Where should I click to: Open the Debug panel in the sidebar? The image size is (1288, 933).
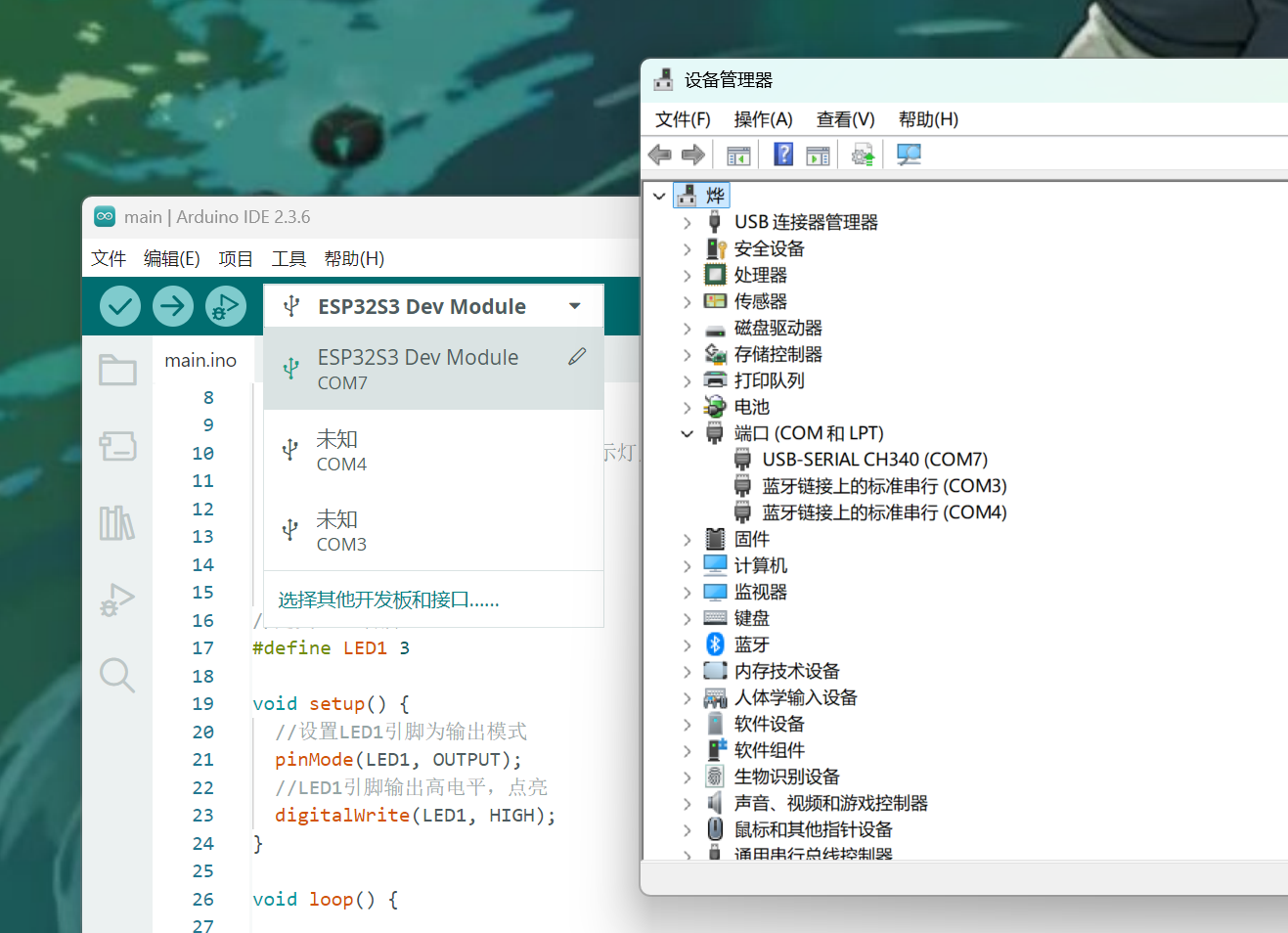[117, 599]
